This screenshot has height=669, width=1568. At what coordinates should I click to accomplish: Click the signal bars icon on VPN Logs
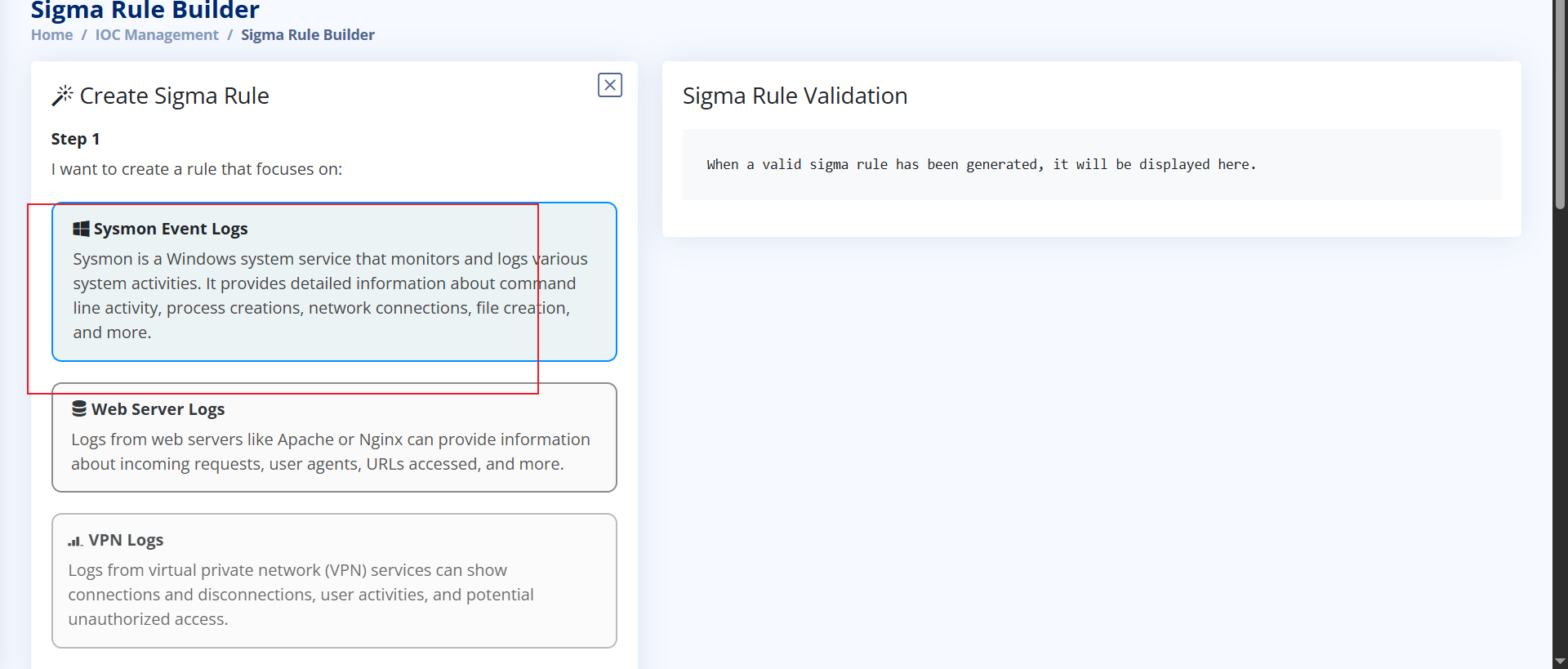click(75, 541)
